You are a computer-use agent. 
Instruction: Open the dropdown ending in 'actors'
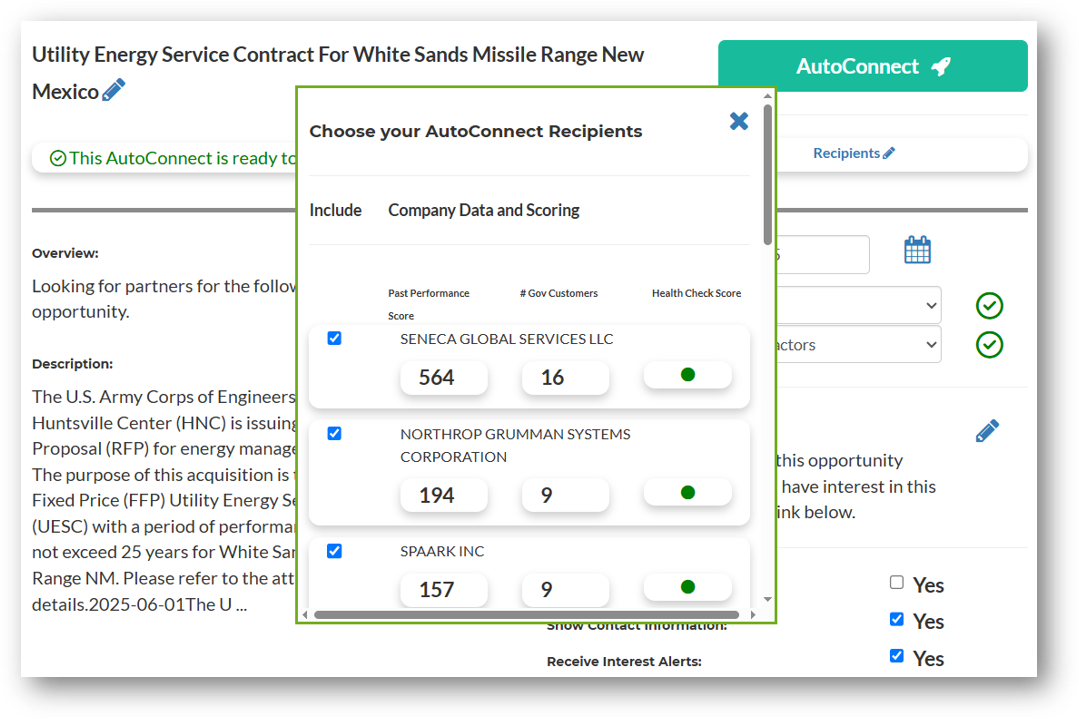(x=859, y=344)
